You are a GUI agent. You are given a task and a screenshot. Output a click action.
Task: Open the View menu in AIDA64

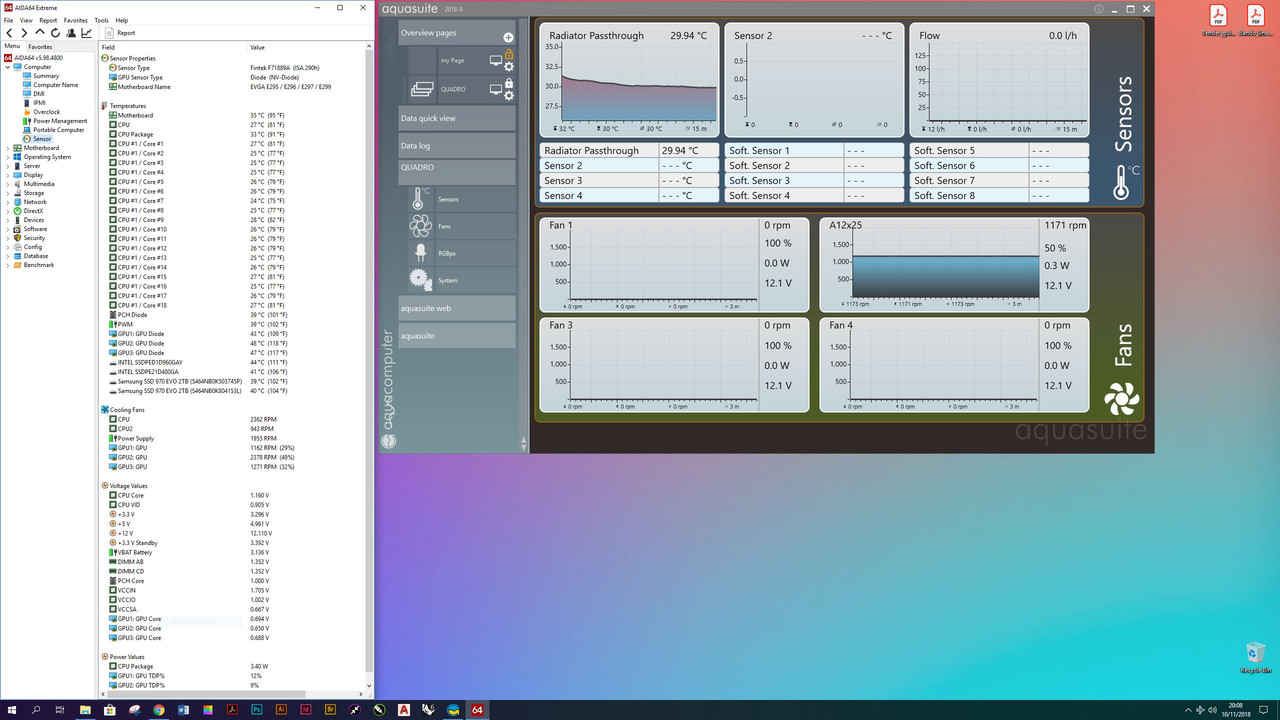[26, 20]
